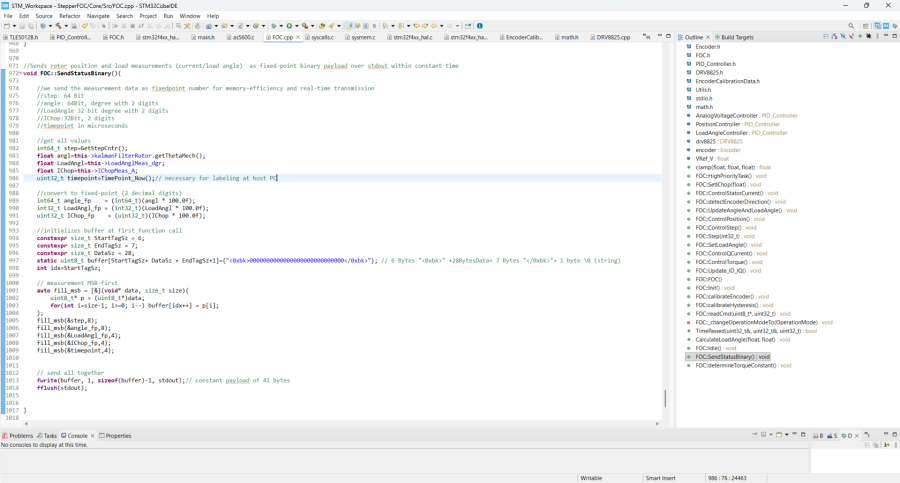Collapse all items in Outline view

(x=826, y=36)
